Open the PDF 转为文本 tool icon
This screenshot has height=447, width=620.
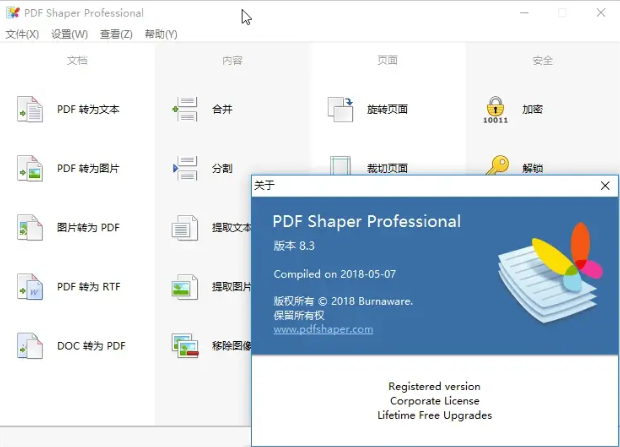point(30,109)
